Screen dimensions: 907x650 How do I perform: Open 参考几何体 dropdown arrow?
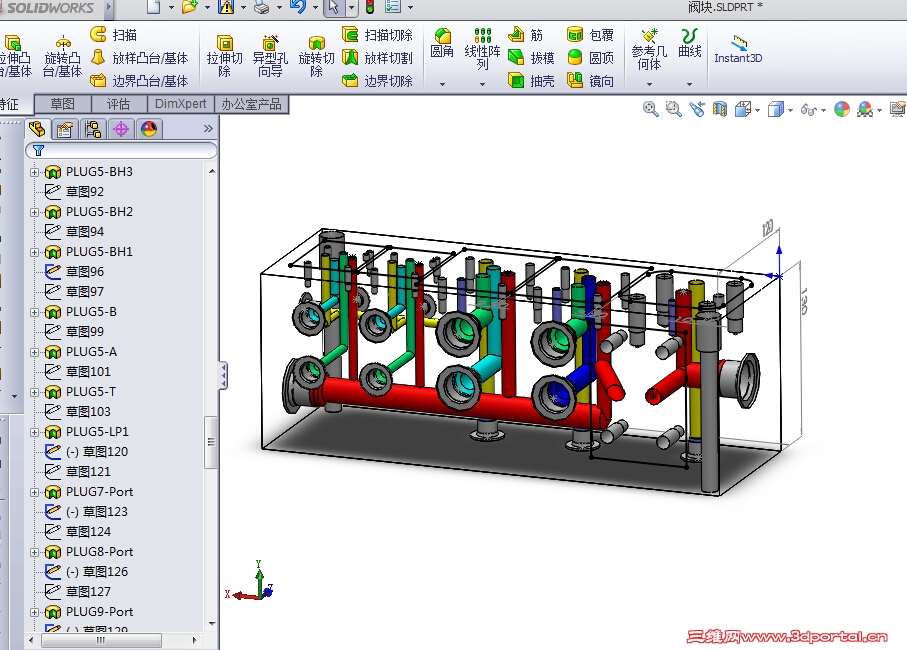649,84
